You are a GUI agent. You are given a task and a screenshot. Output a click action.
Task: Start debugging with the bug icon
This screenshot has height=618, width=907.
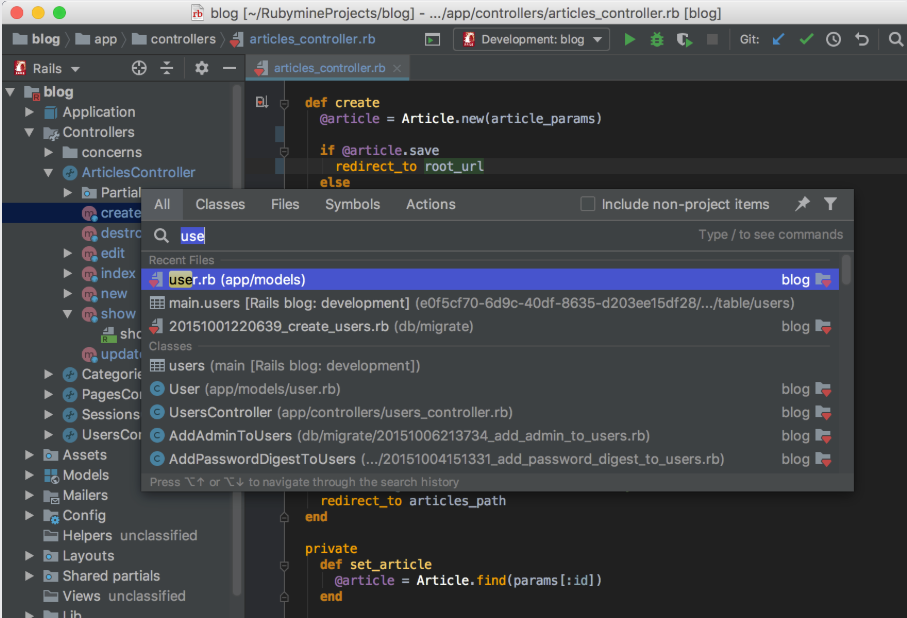[x=657, y=39]
